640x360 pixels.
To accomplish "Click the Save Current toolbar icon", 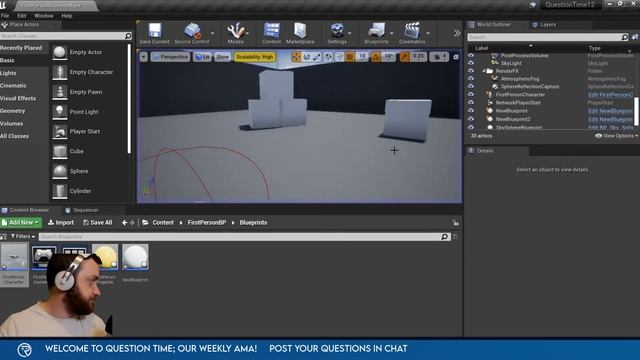I will pos(154,33).
